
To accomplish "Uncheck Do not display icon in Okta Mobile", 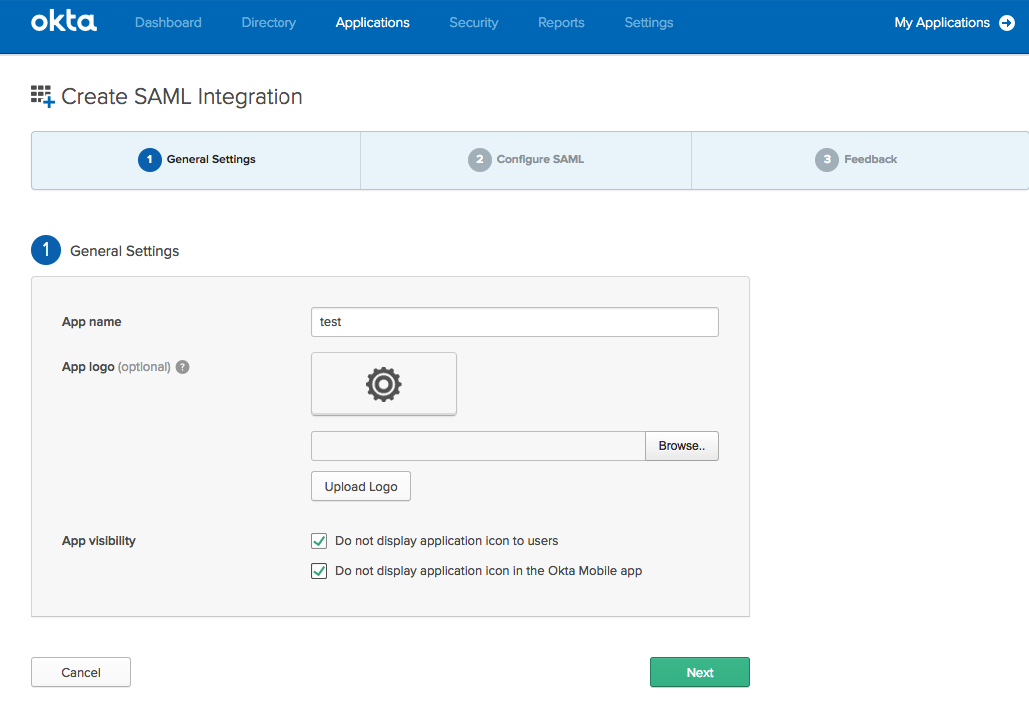I will tap(318, 570).
